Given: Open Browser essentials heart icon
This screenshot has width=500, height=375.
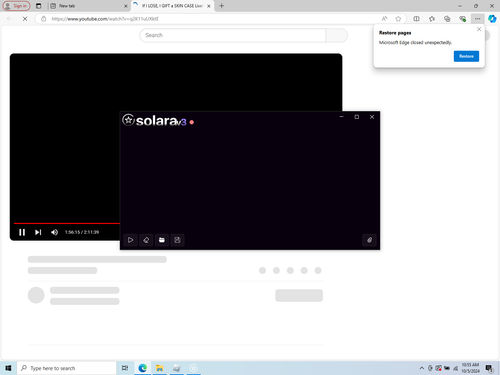Looking at the screenshot, I should (462, 19).
